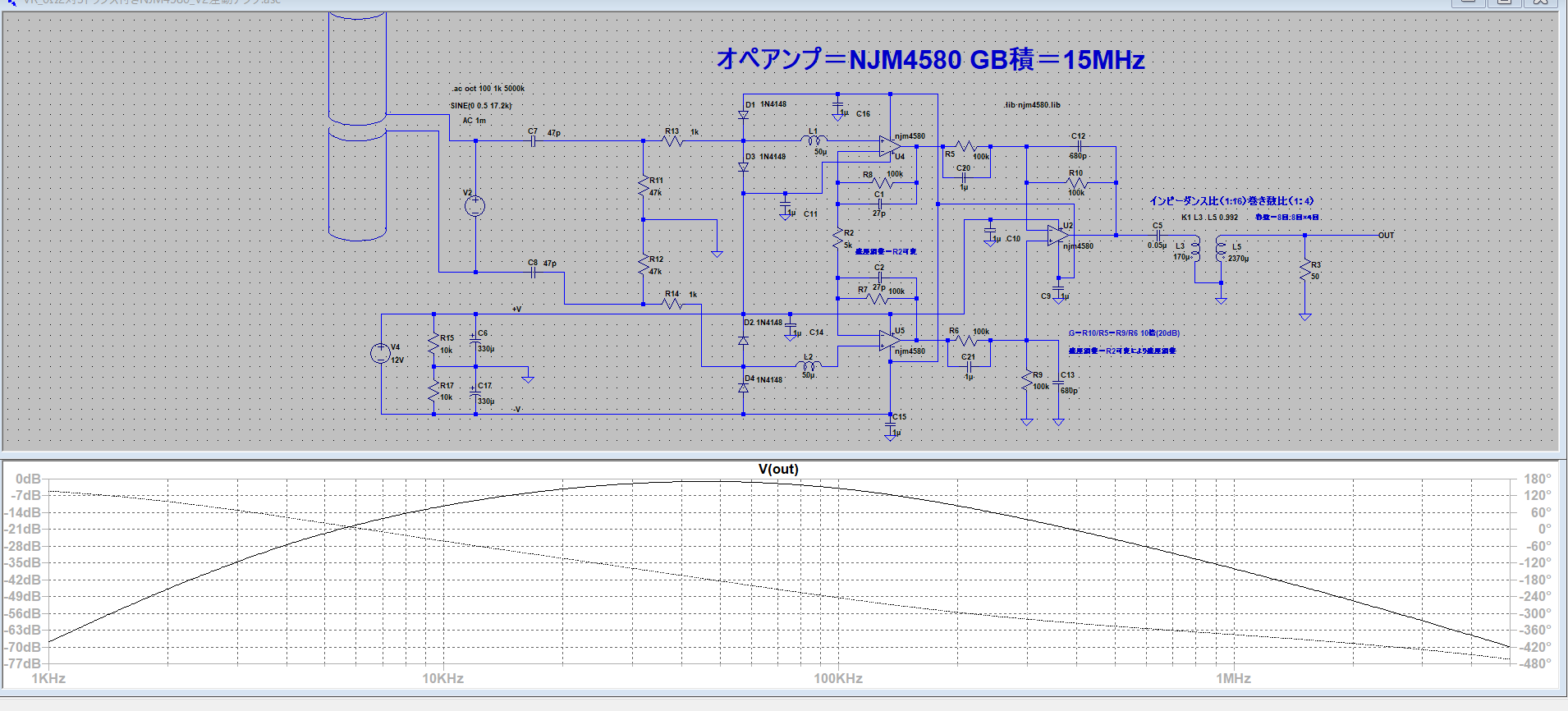Screen dimensions: 1568x711
Task: Click the C7 47p capacitor symbol
Action: (x=533, y=141)
